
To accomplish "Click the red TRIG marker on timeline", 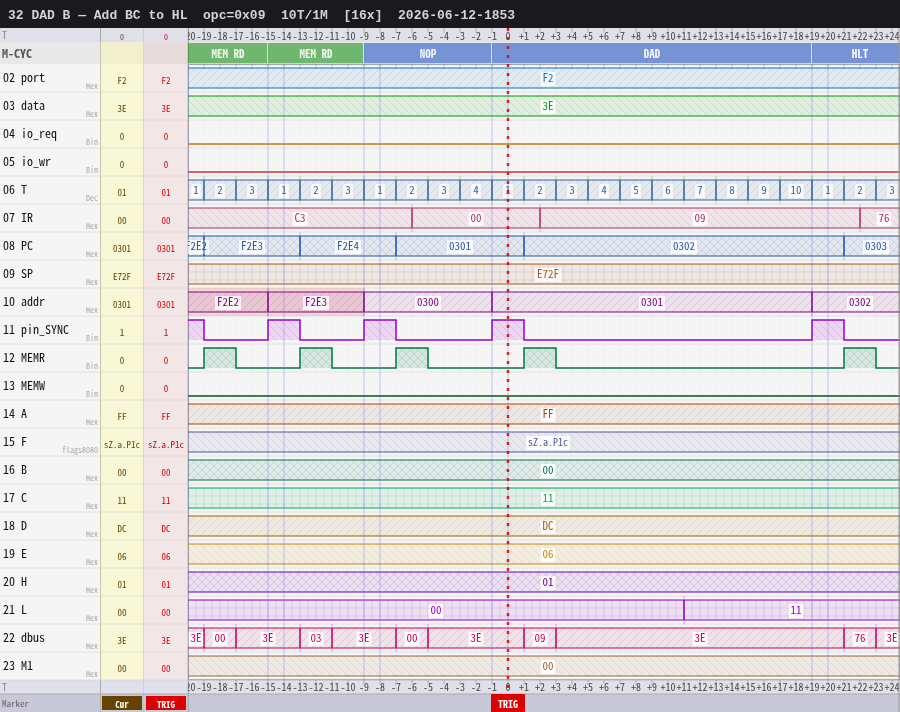I will [x=507, y=704].
